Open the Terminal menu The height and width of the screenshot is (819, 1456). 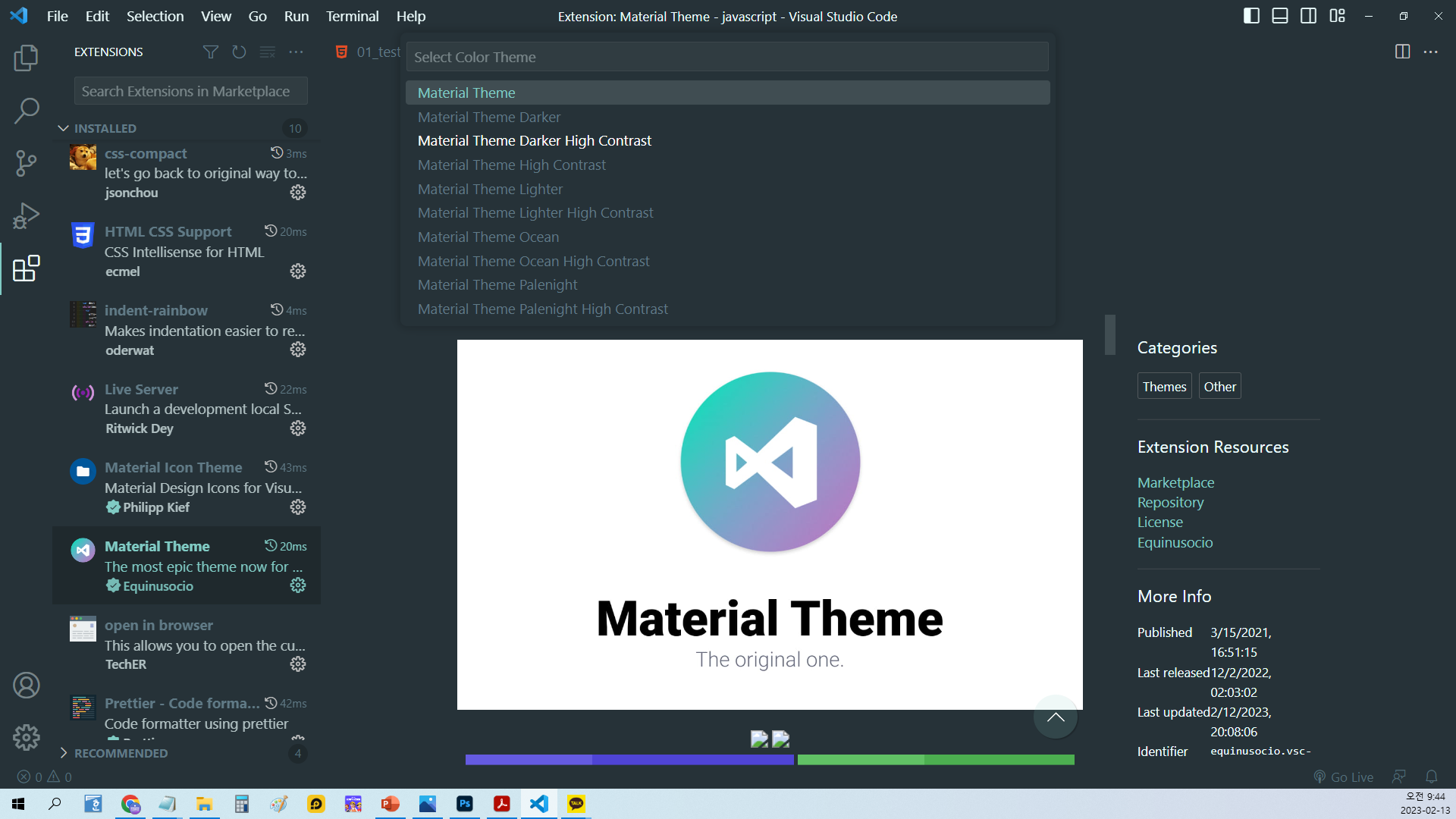352,16
